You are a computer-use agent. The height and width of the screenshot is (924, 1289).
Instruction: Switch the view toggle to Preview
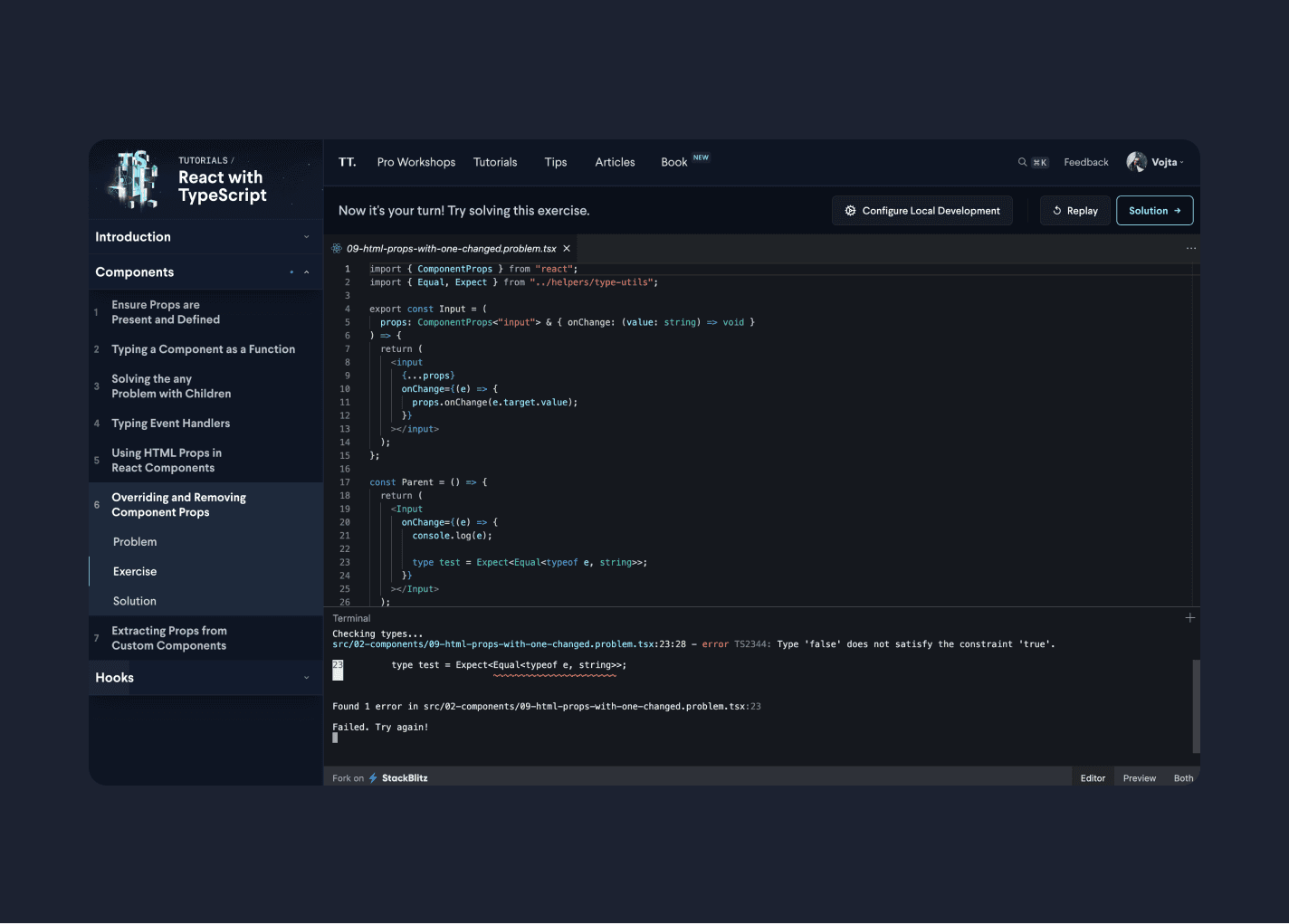pyautogui.click(x=1139, y=777)
